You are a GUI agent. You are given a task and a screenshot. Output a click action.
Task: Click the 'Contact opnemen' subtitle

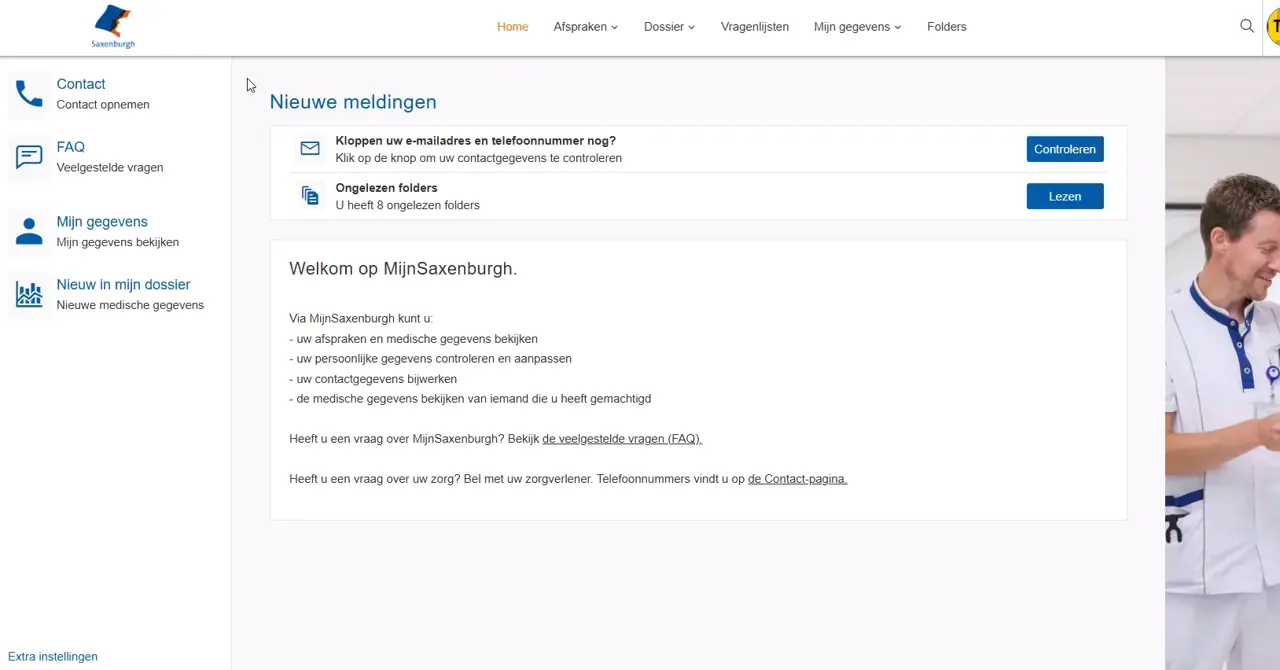click(x=103, y=105)
